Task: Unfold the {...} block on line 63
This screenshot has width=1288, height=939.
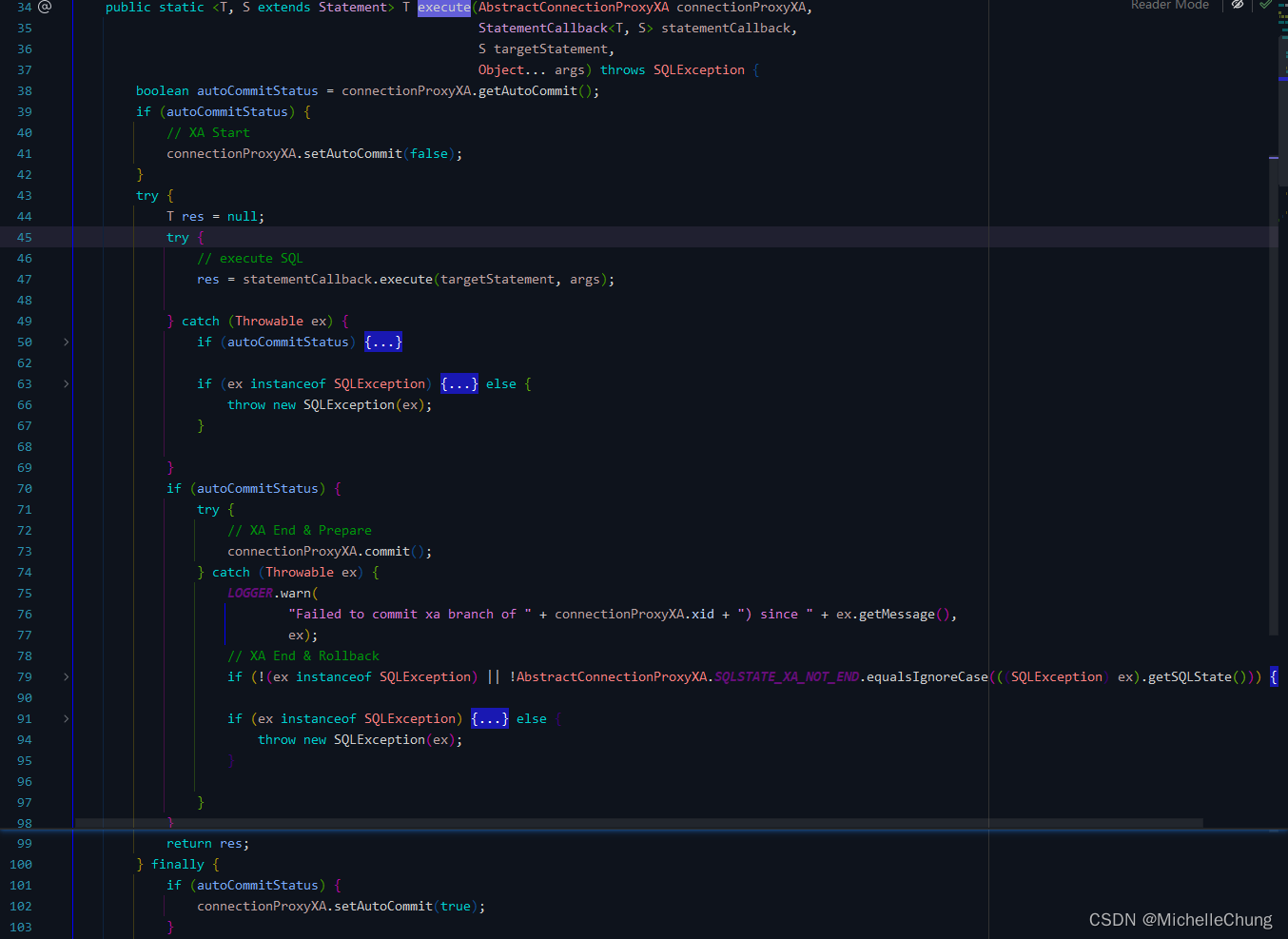Action: pyautogui.click(x=459, y=383)
